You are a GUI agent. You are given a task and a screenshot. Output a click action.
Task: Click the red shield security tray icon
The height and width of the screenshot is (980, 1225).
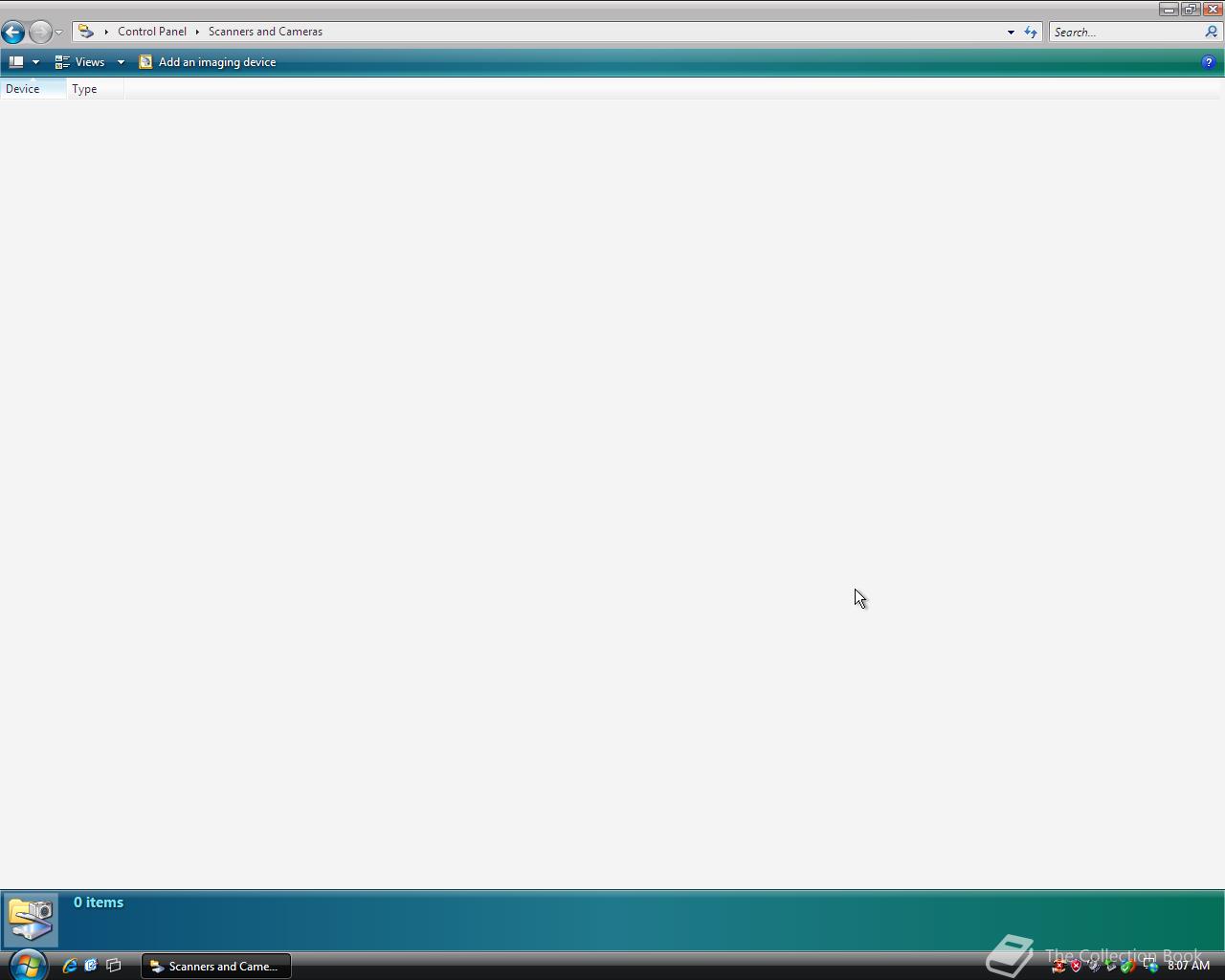1076,966
